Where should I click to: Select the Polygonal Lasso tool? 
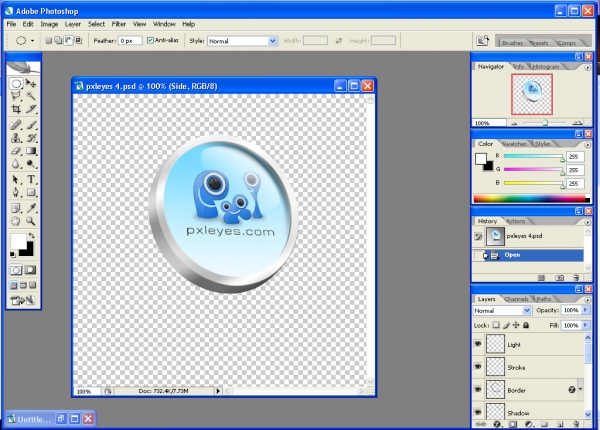(x=16, y=96)
